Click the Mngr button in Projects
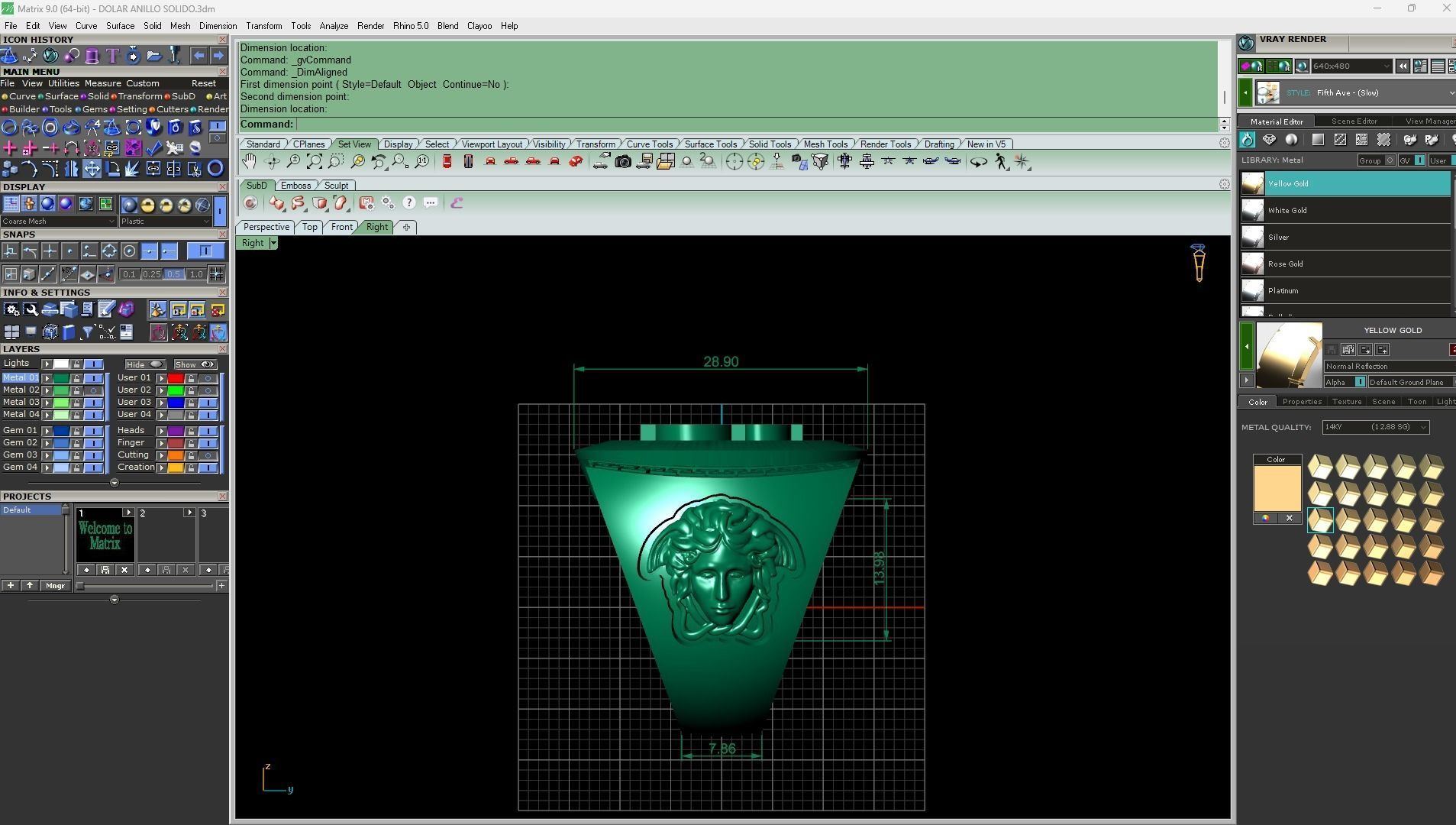Screen dimensions: 1456x825 tap(55, 586)
